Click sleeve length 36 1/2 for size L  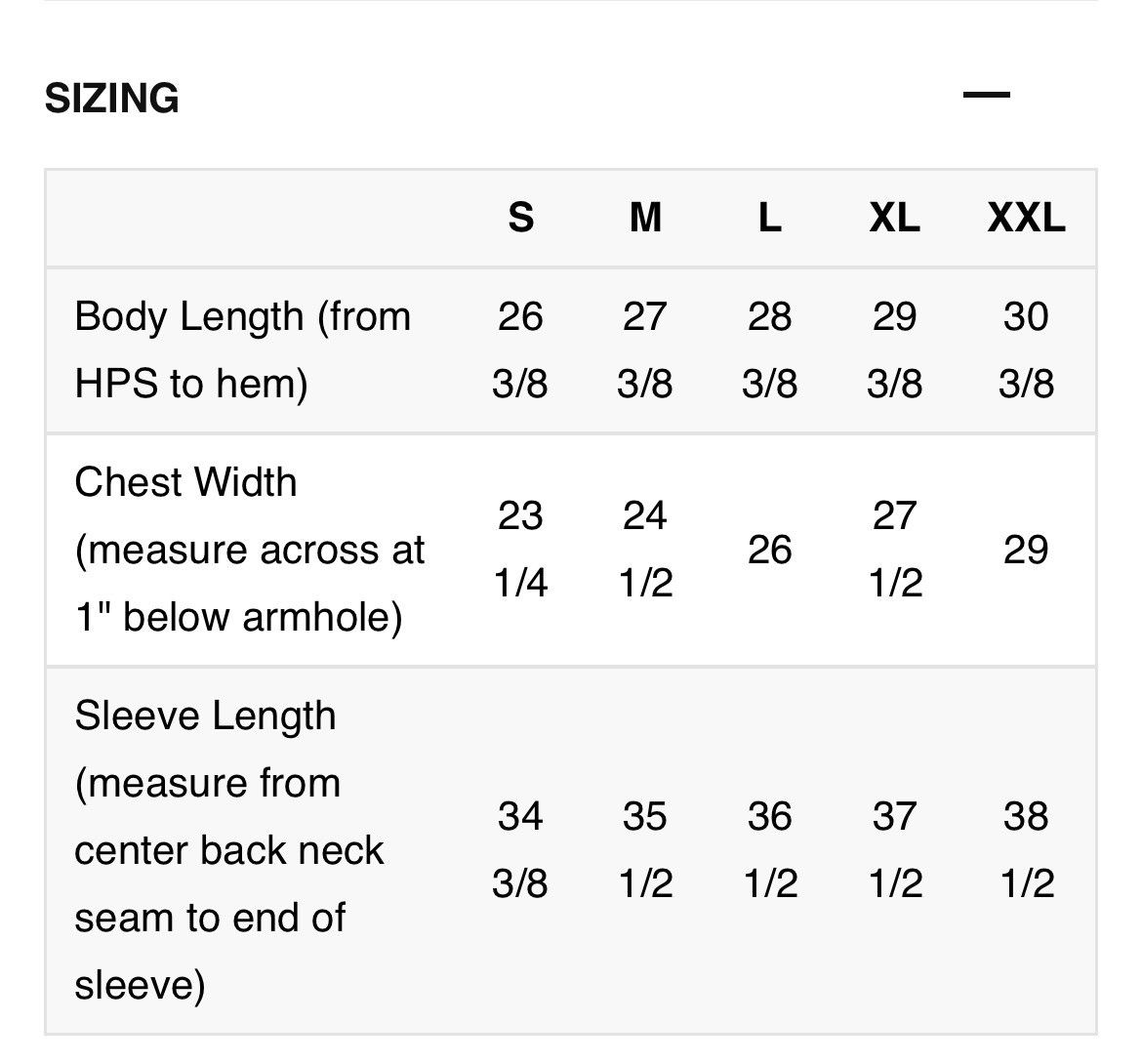click(x=770, y=850)
